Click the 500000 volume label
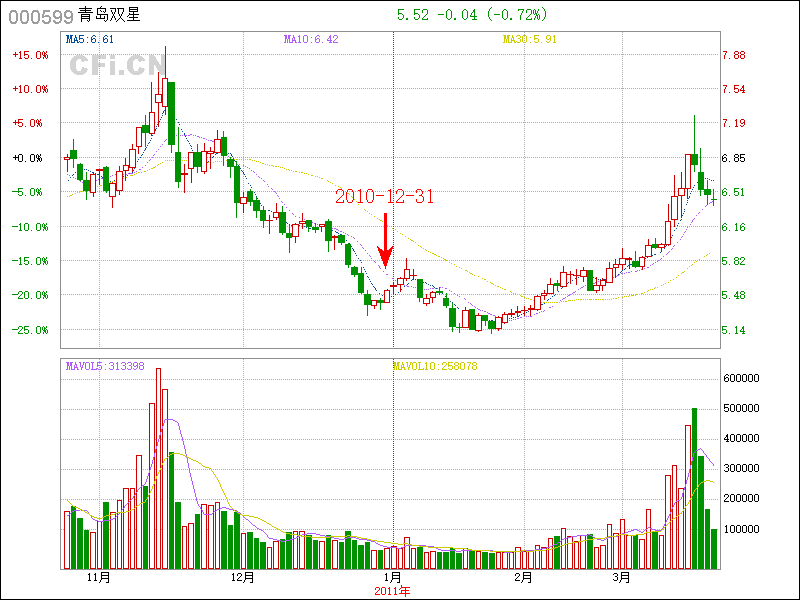The width and height of the screenshot is (800, 600). [x=741, y=408]
